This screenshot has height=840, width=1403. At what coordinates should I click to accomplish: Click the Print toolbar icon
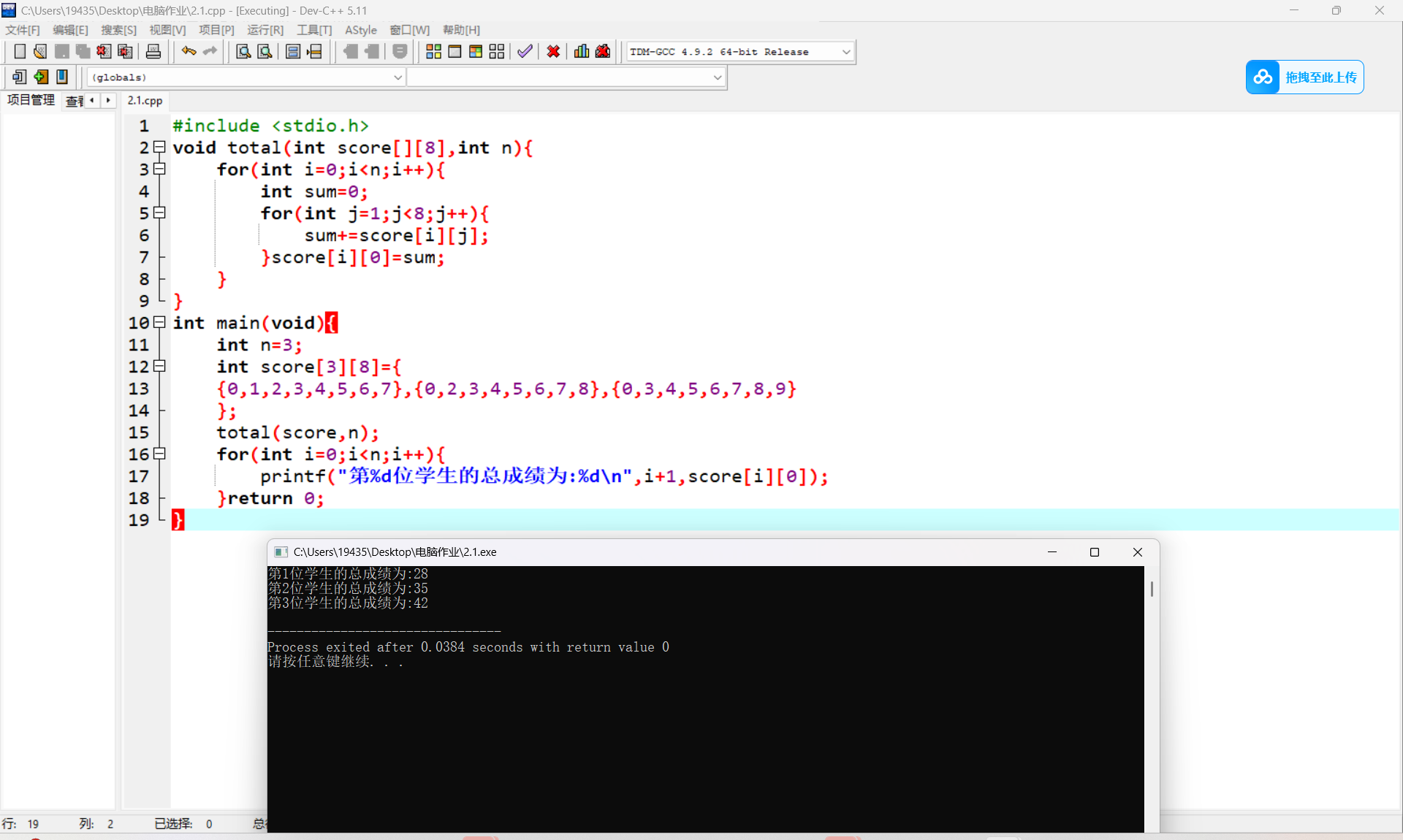tap(153, 51)
